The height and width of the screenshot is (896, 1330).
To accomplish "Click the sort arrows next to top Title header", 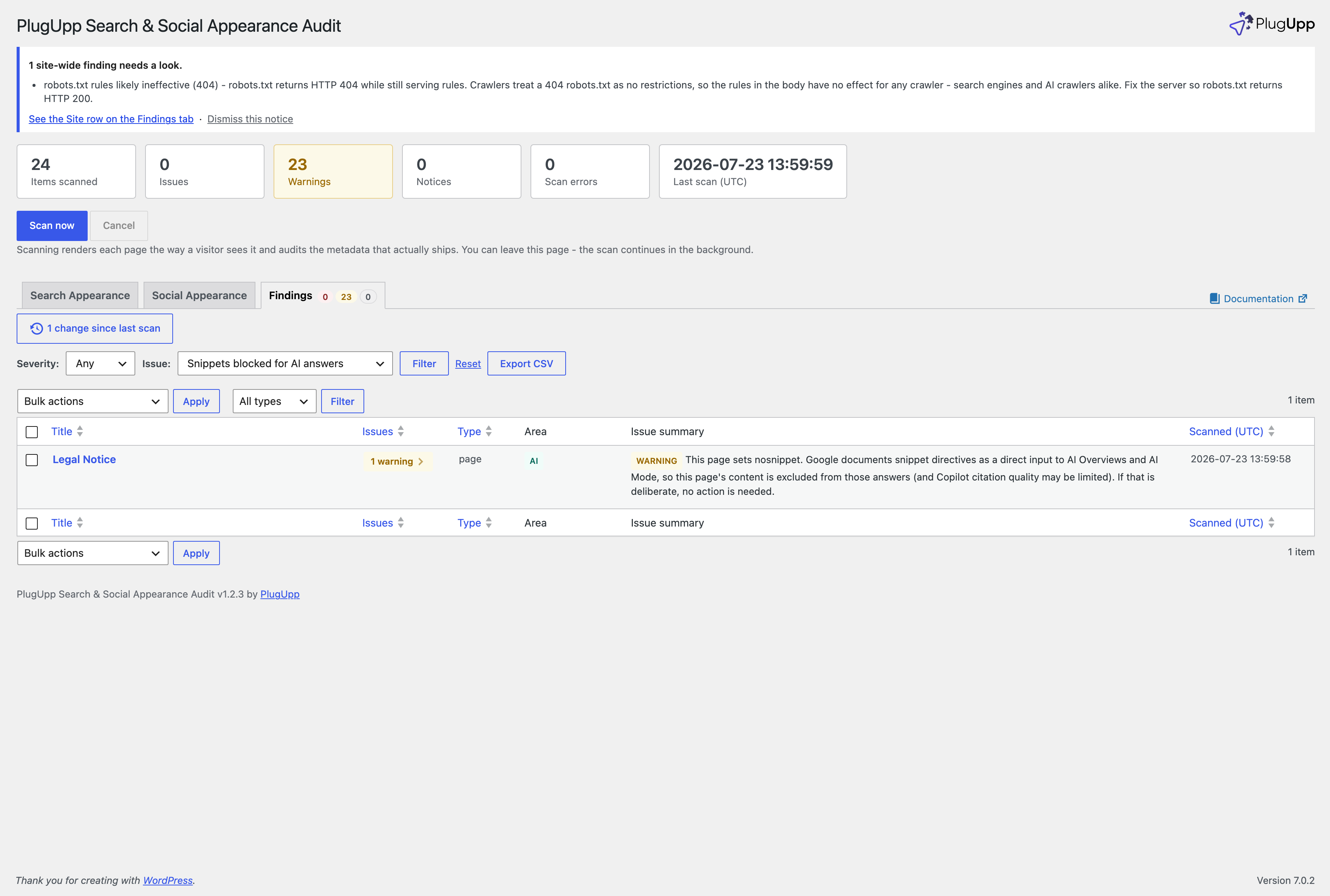I will (x=80, y=431).
